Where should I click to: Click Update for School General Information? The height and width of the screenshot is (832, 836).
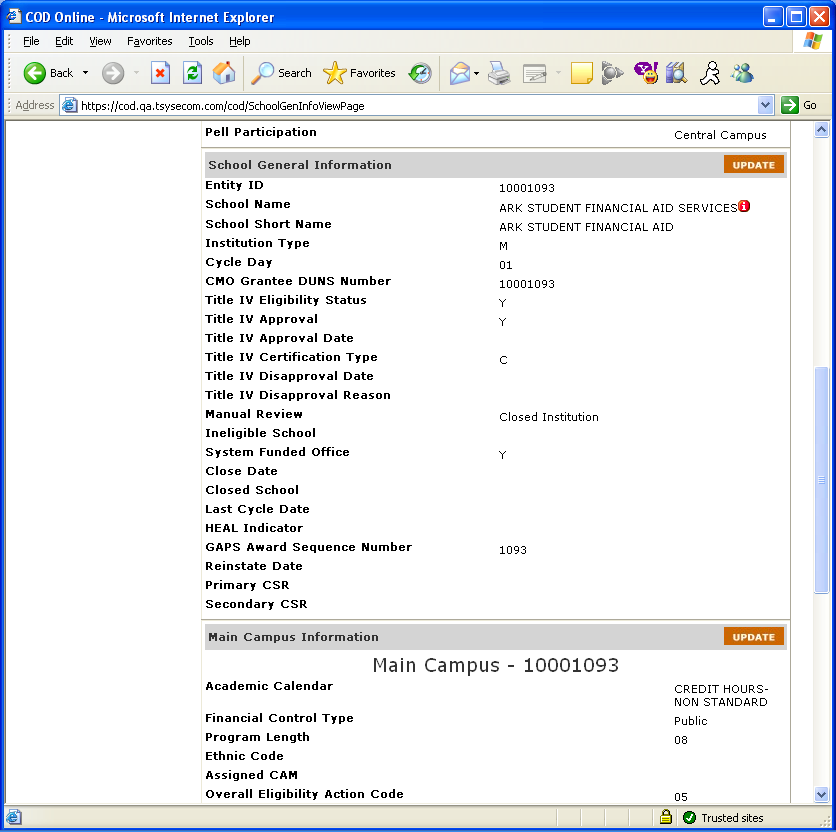pyautogui.click(x=753, y=165)
